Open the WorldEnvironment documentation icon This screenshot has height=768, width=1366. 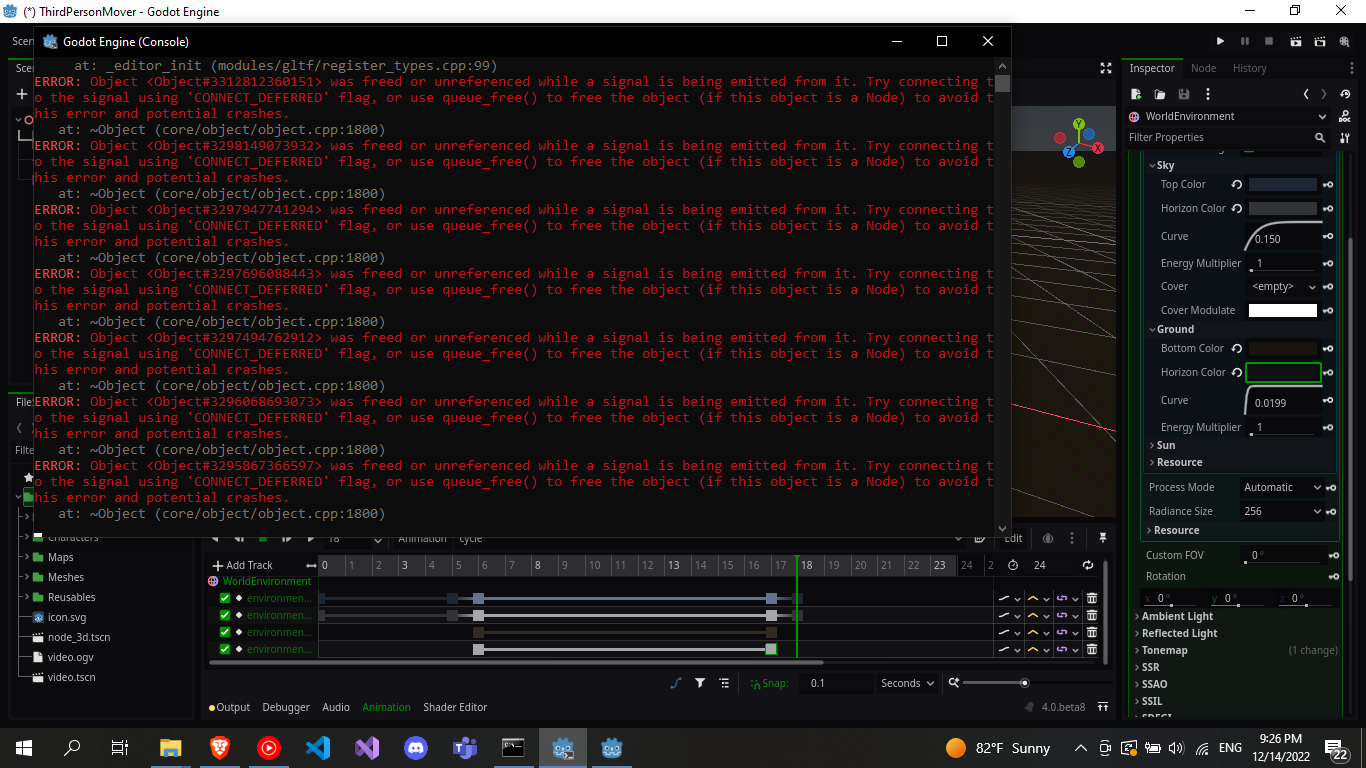(x=1347, y=115)
